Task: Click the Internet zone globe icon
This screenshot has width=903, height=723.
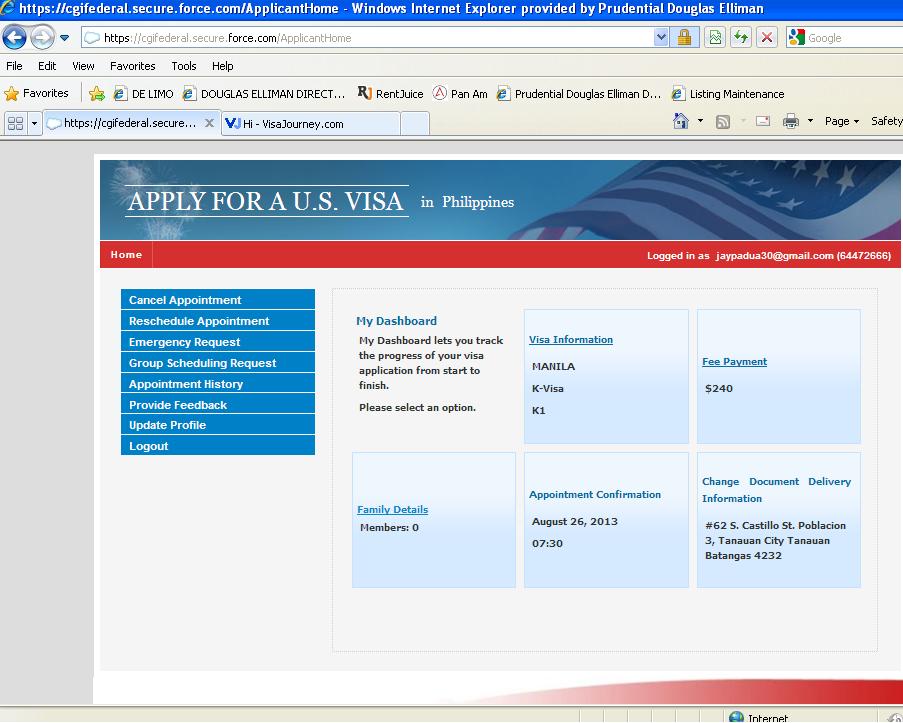Action: point(736,717)
